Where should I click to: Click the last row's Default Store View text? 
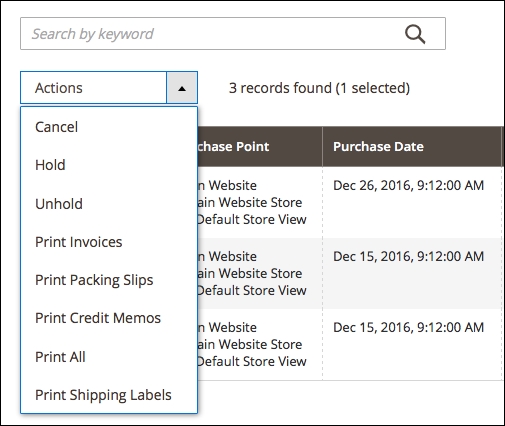point(252,361)
